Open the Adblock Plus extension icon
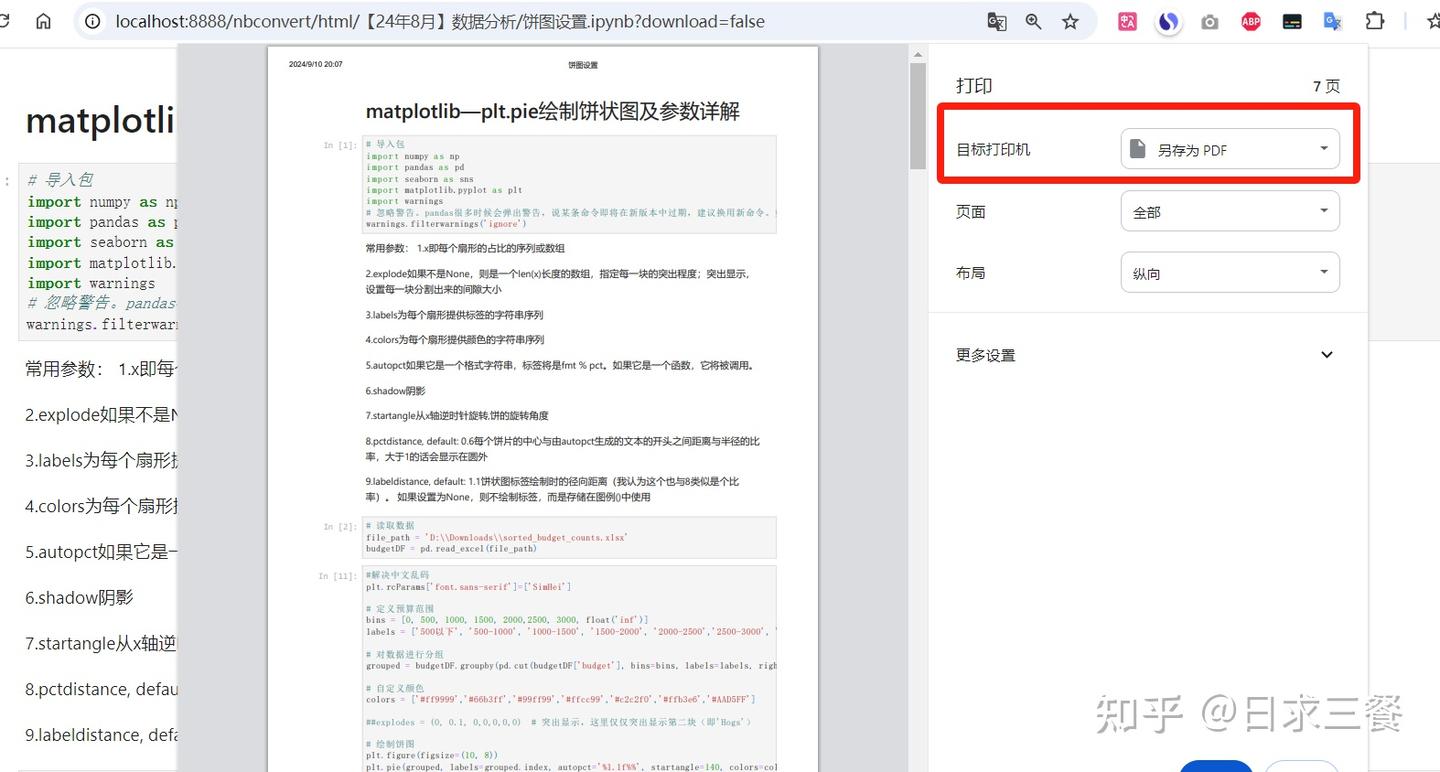Screen dimensions: 1440x772 [1250, 21]
